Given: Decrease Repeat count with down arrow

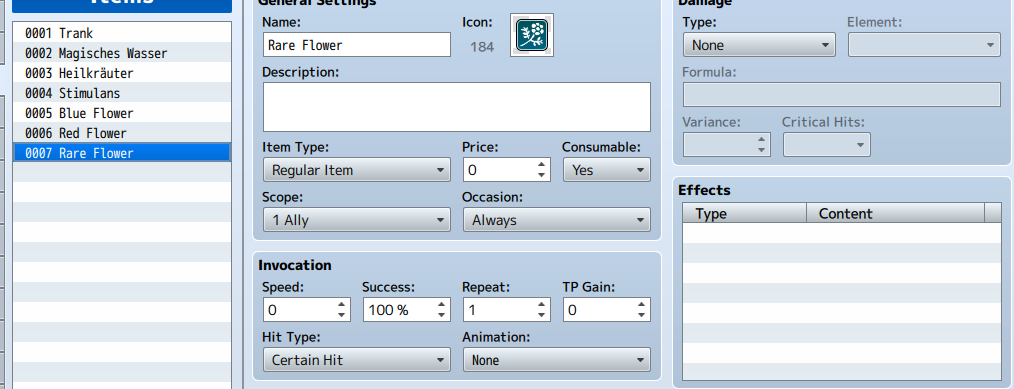Looking at the screenshot, I should tap(543, 315).
